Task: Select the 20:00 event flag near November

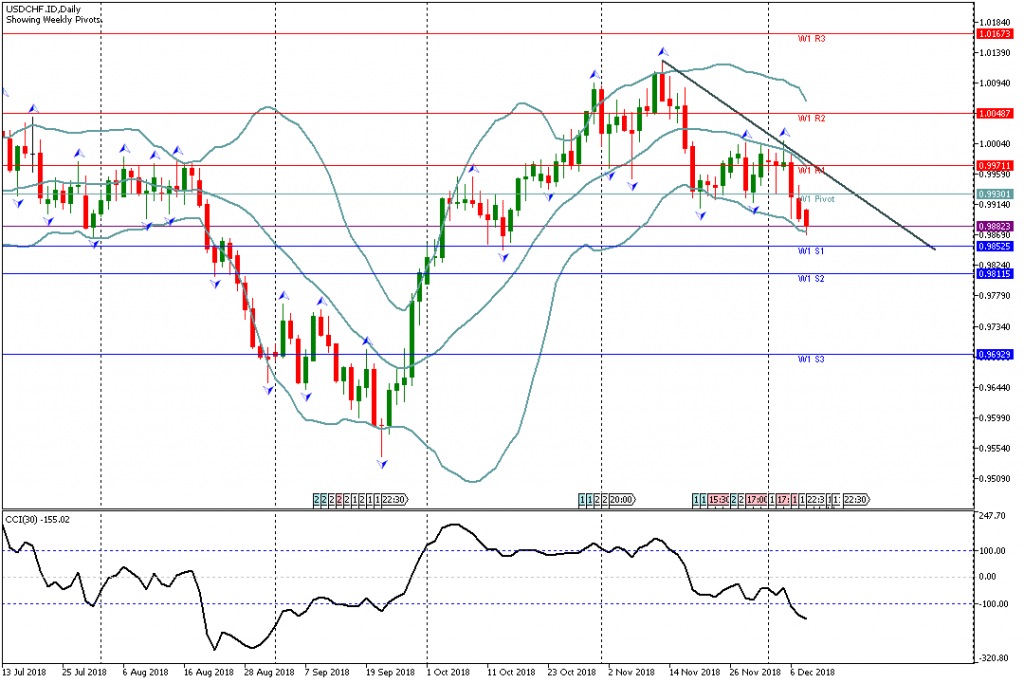Action: (619, 498)
